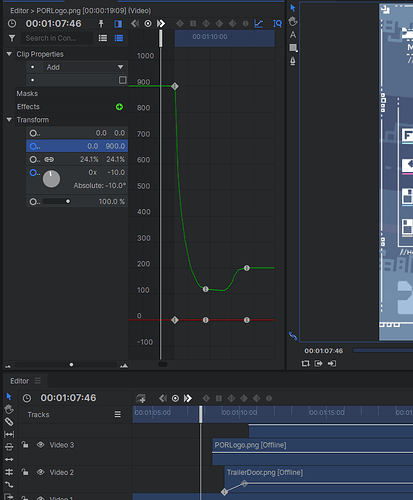Viewport: 413px width, 500px height.
Task: Select the hand pan tool in viewer
Action: (293, 22)
